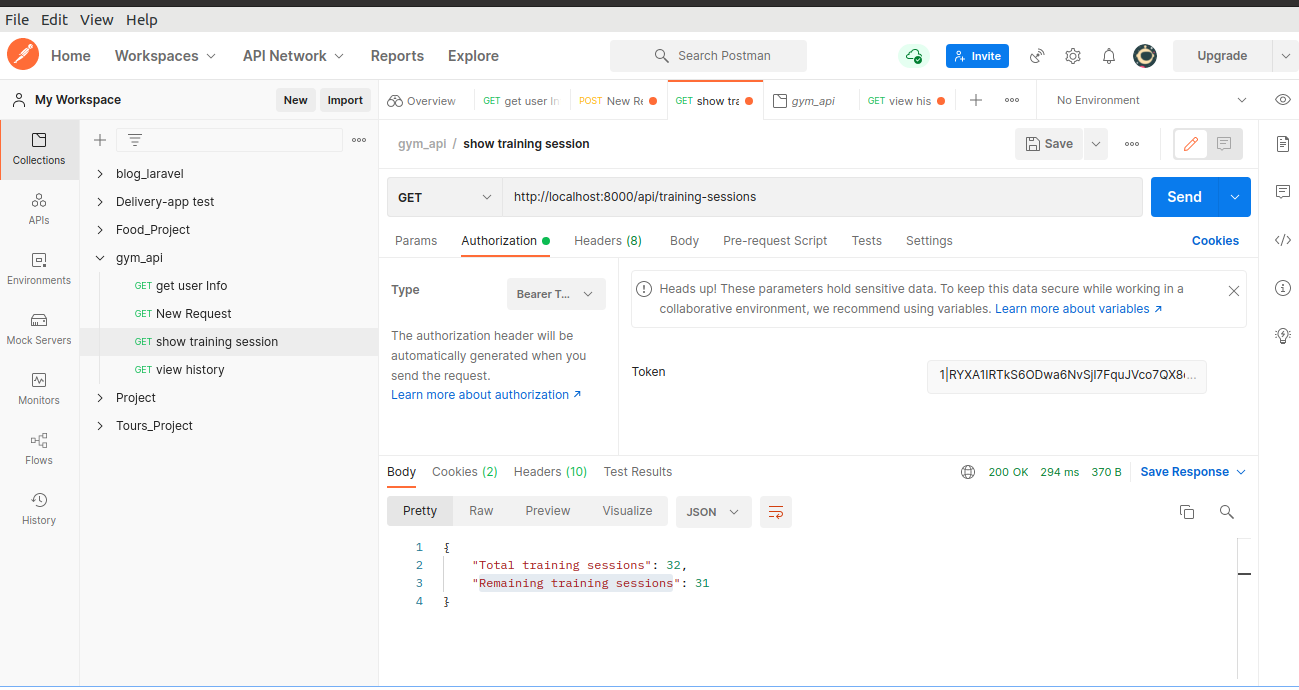Open the notifications bell

pyautogui.click(x=1108, y=56)
